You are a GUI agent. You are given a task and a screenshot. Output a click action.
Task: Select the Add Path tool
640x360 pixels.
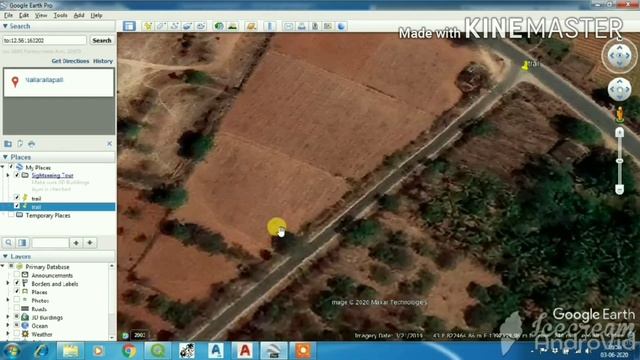(x=174, y=26)
